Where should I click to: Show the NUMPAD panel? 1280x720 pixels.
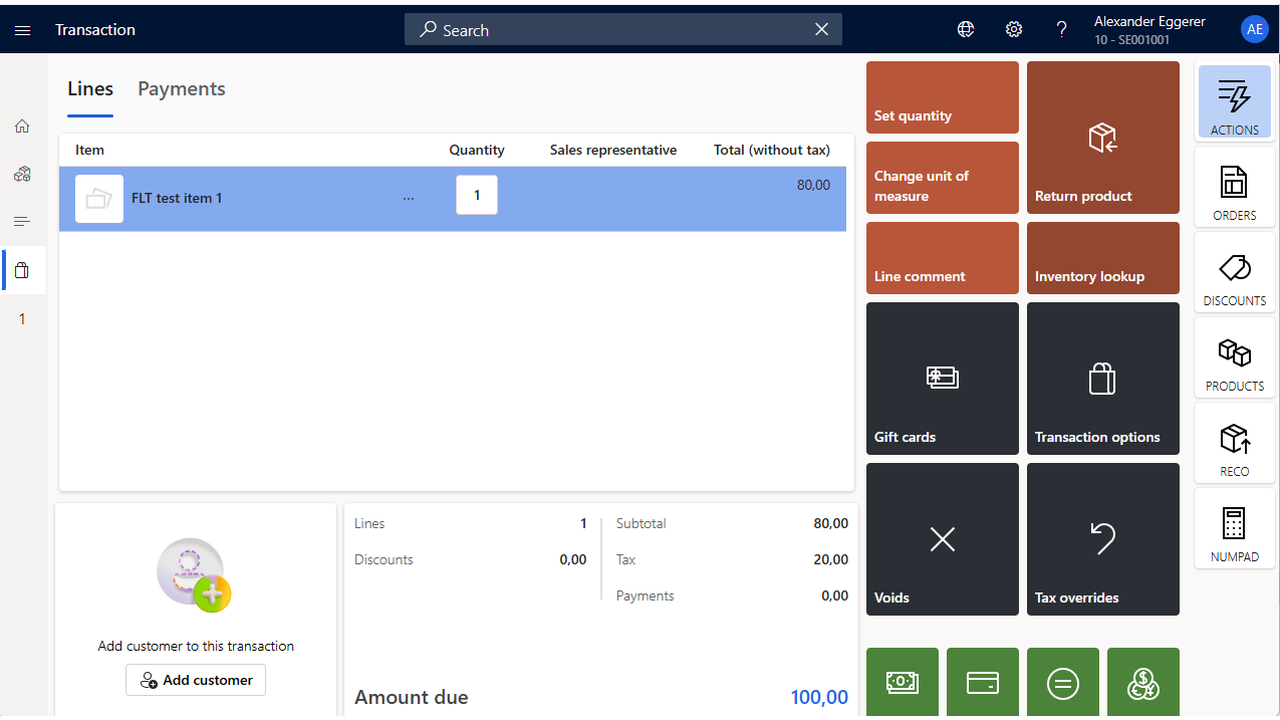click(x=1235, y=528)
